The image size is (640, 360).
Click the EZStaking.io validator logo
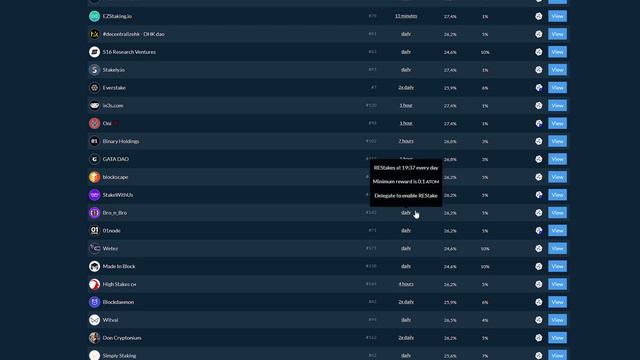pos(94,16)
